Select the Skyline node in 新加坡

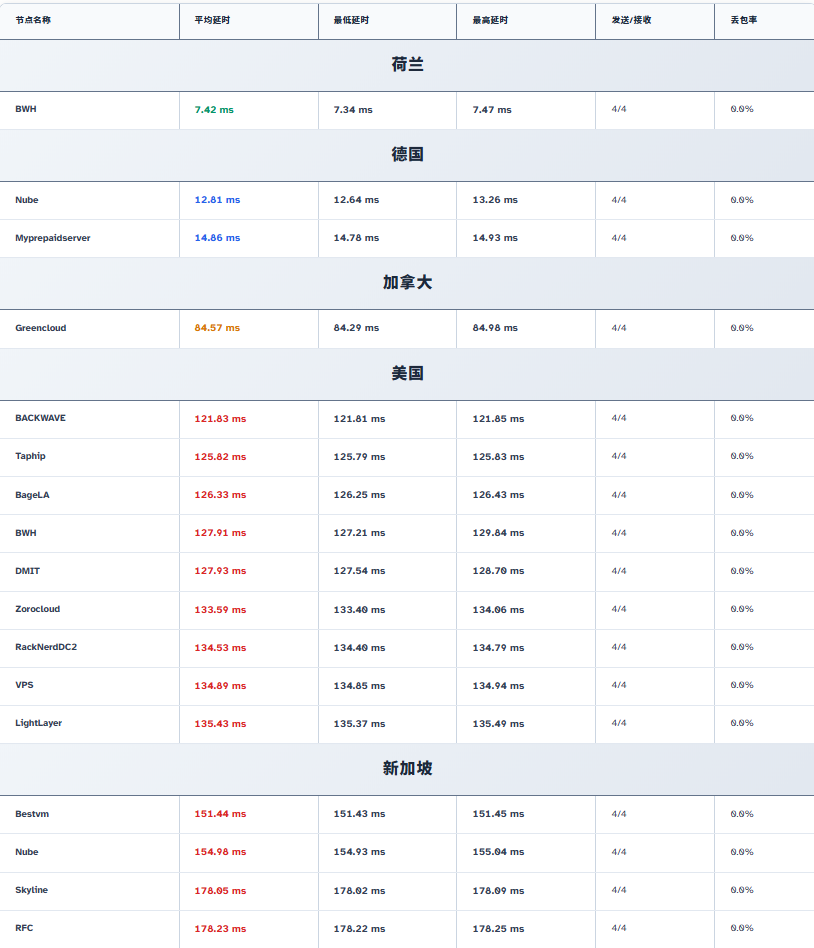pos(31,890)
